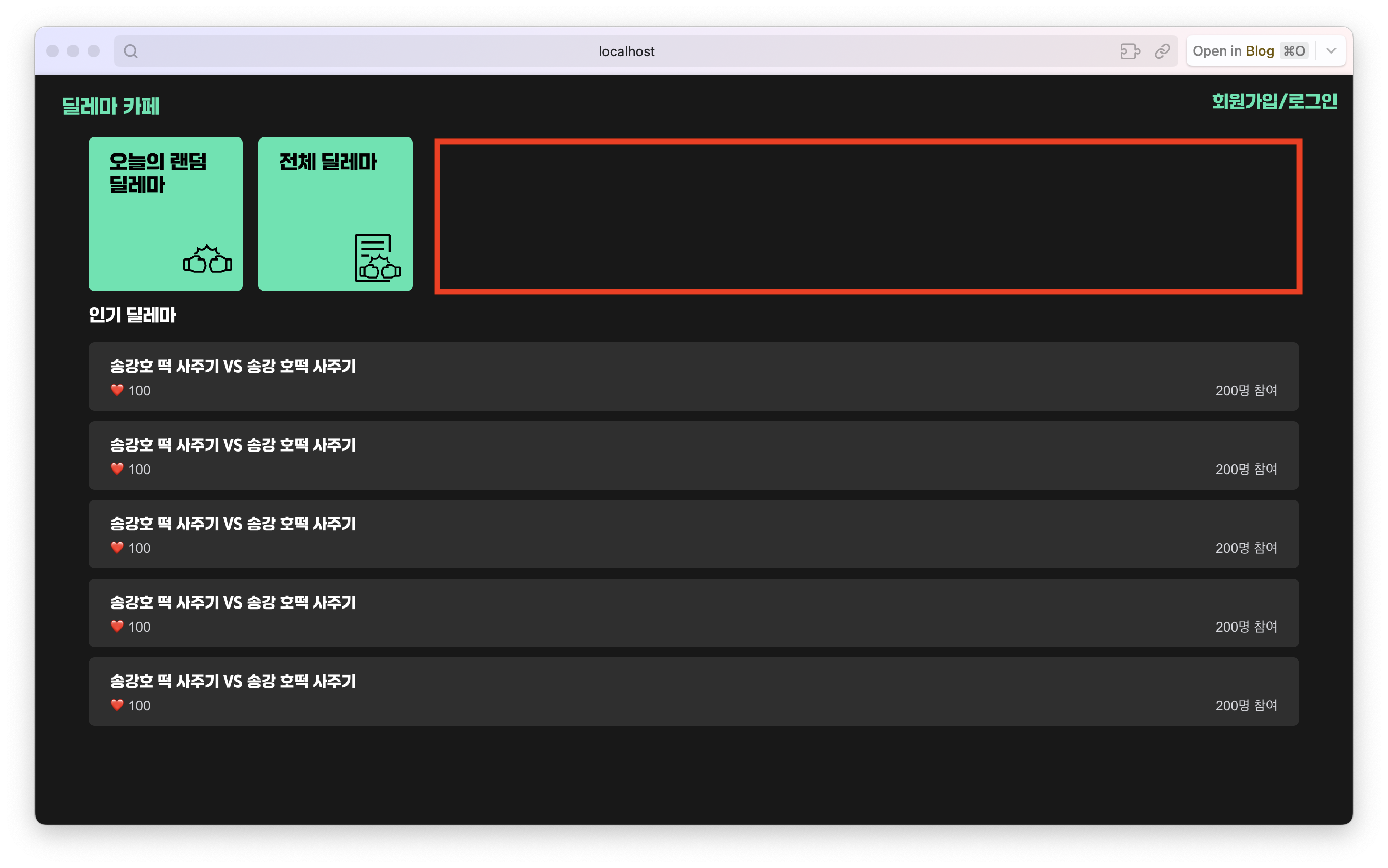The width and height of the screenshot is (1388, 868).
Task: Expand the dropdown chevron beside Open in Blog
Action: [x=1331, y=51]
